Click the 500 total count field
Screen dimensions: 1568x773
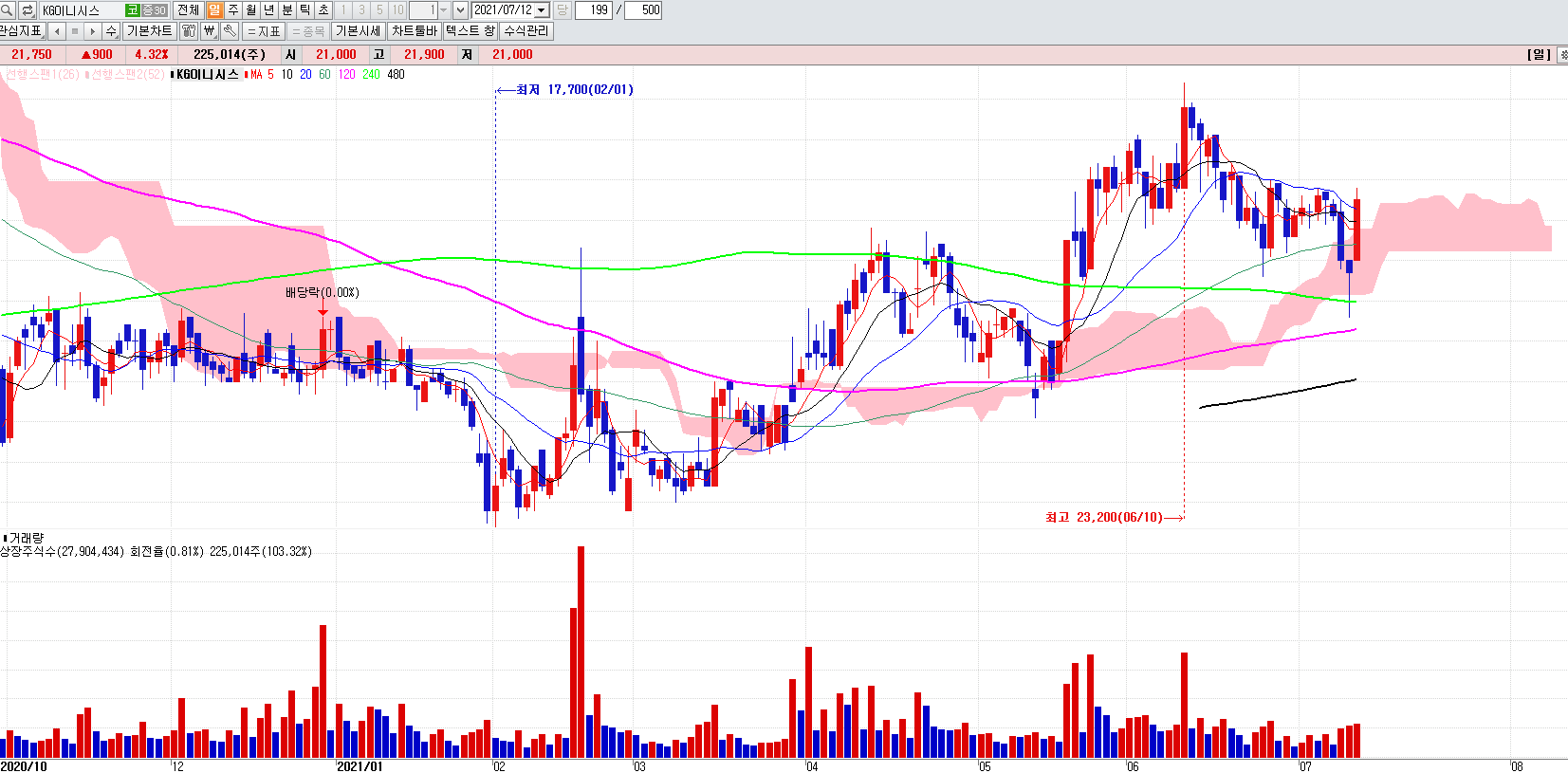(x=643, y=10)
